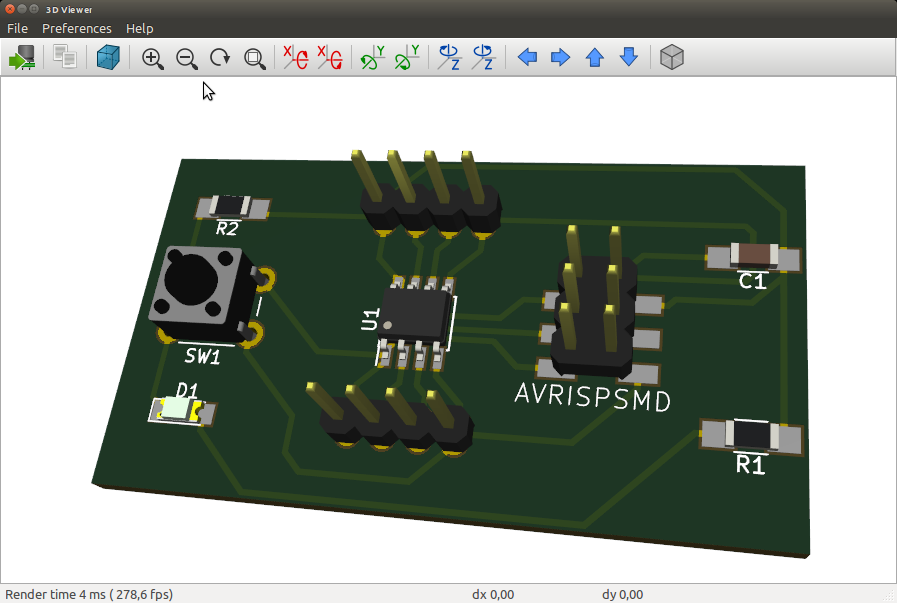
Task: Rotate Y counterclockwise using second green Y icon
Action: 407,58
